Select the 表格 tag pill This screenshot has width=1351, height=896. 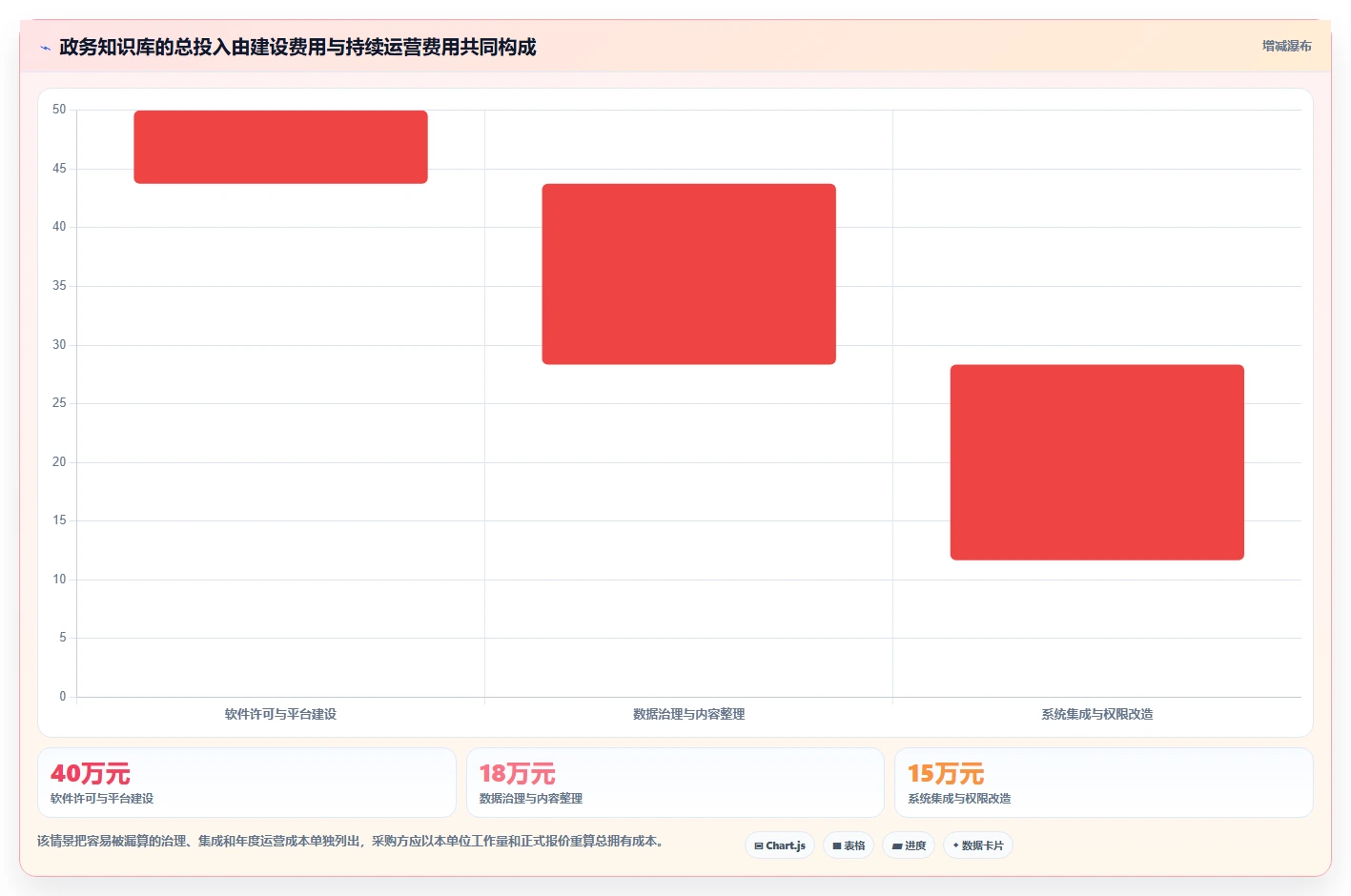pyautogui.click(x=849, y=845)
